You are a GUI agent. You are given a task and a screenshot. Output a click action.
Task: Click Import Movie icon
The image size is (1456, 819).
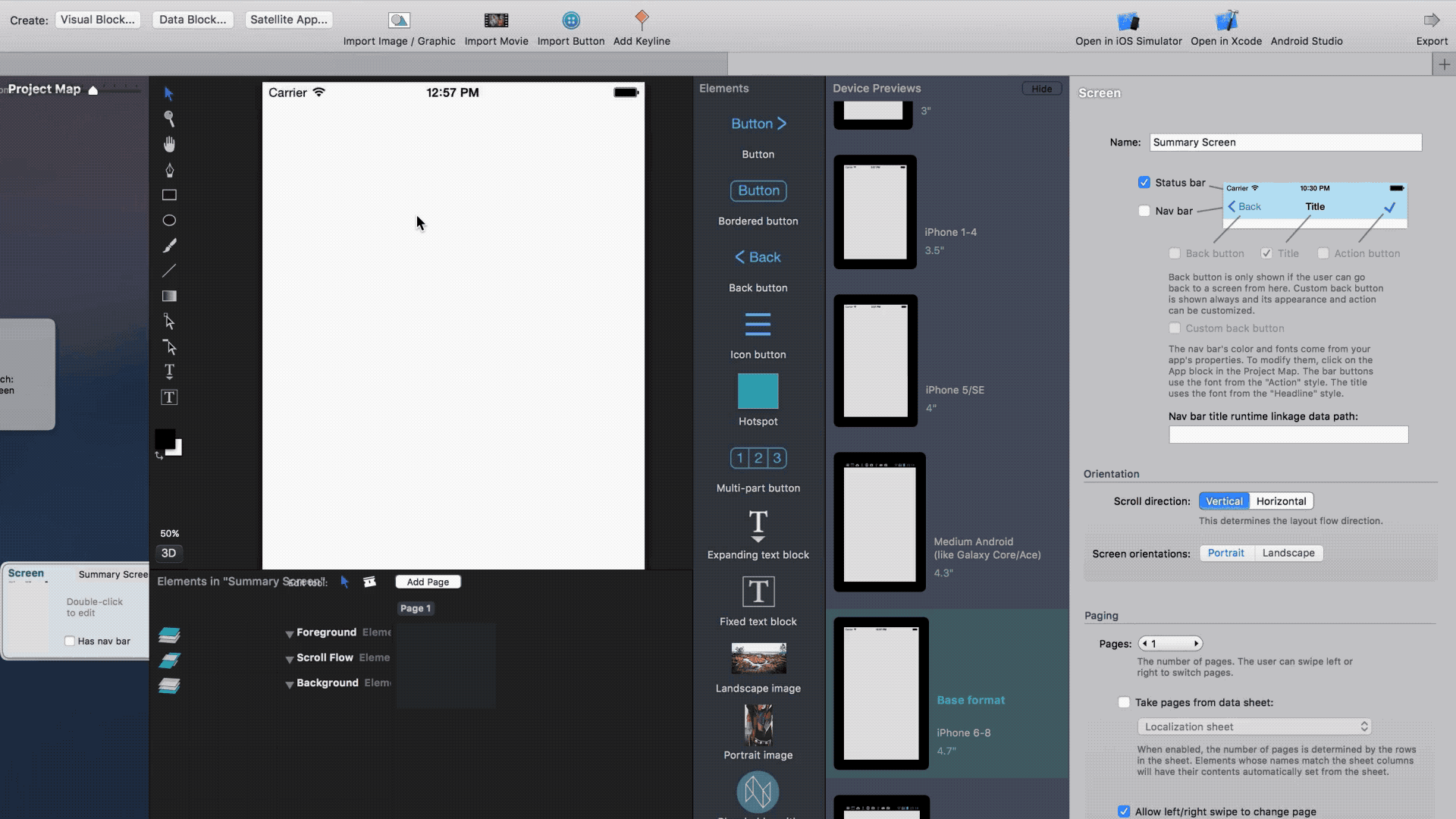[x=496, y=20]
